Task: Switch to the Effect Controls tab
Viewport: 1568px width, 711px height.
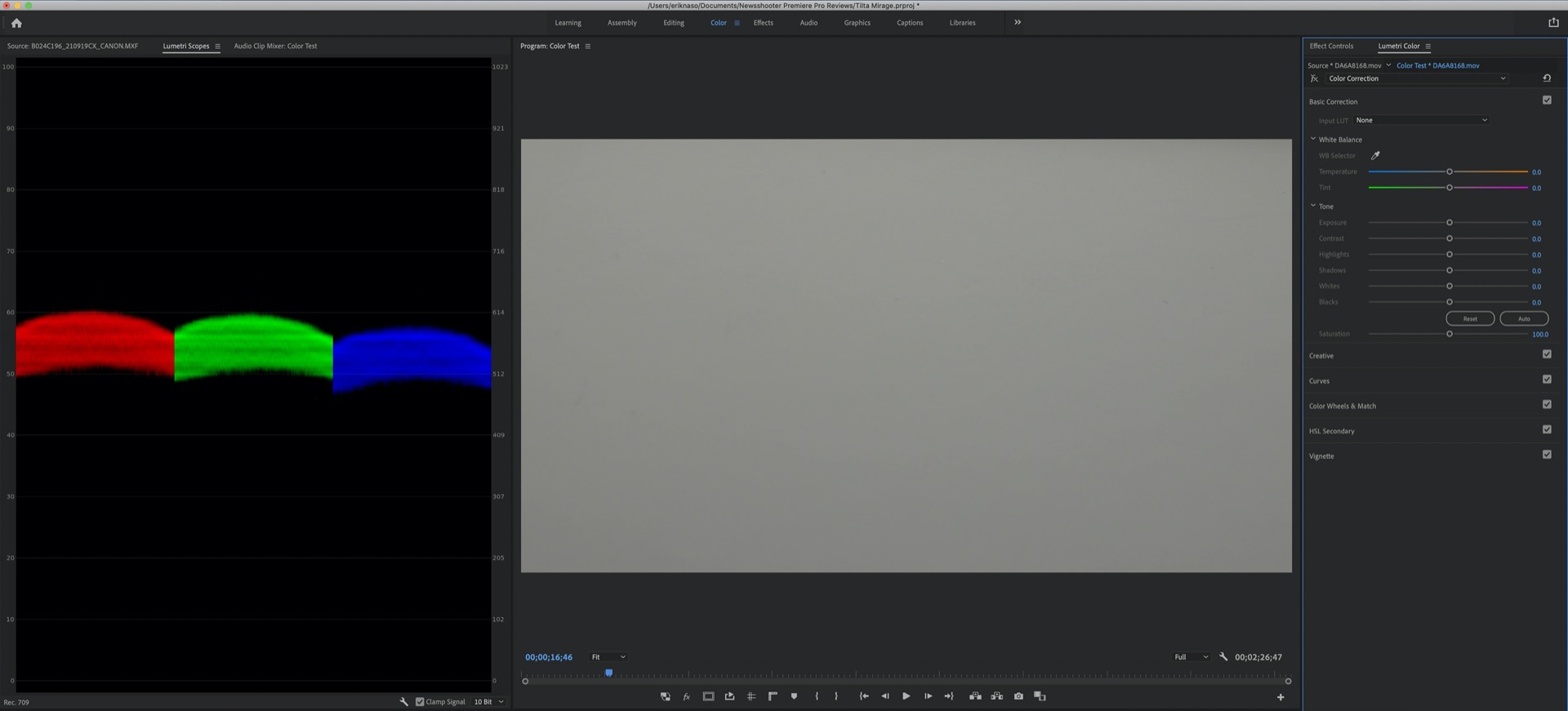Action: 1331,46
